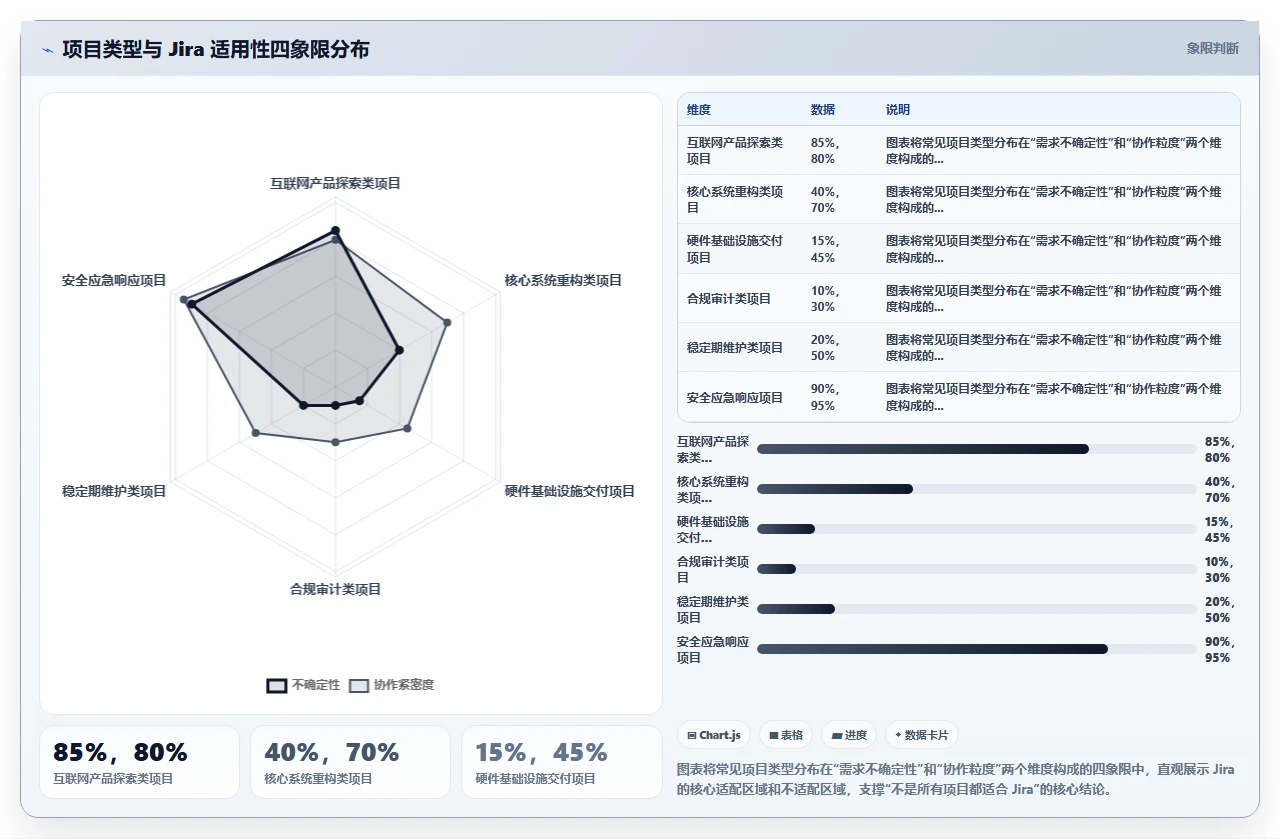Open the 15%, 45% data card

pyautogui.click(x=562, y=762)
